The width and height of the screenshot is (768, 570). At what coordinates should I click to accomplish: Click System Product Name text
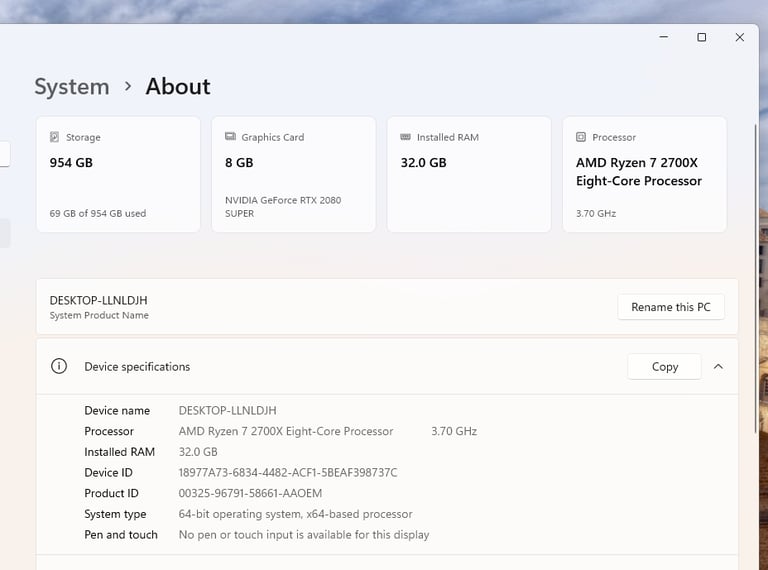click(x=99, y=315)
